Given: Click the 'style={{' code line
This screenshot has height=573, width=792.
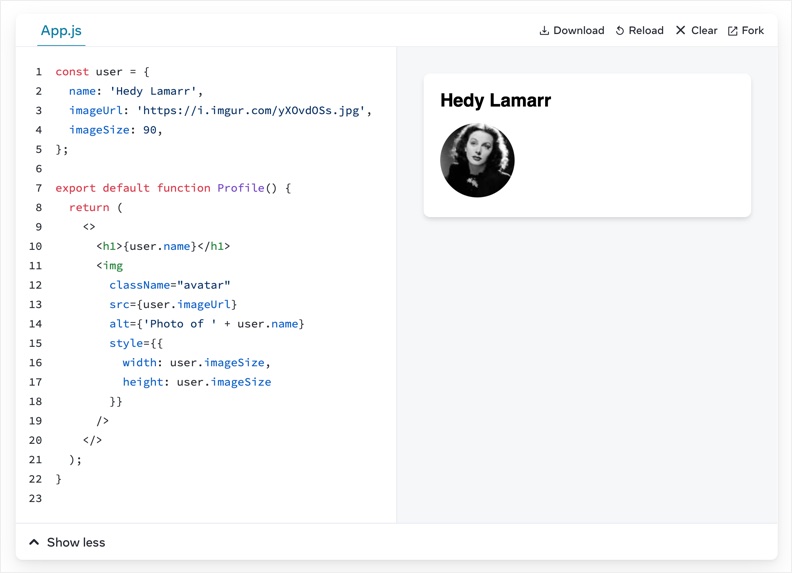Looking at the screenshot, I should [136, 343].
